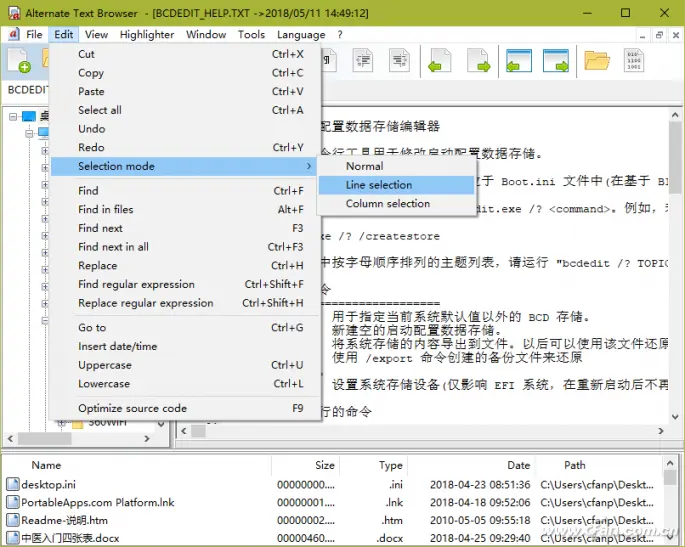Click the window with left arrow icon

(518, 62)
